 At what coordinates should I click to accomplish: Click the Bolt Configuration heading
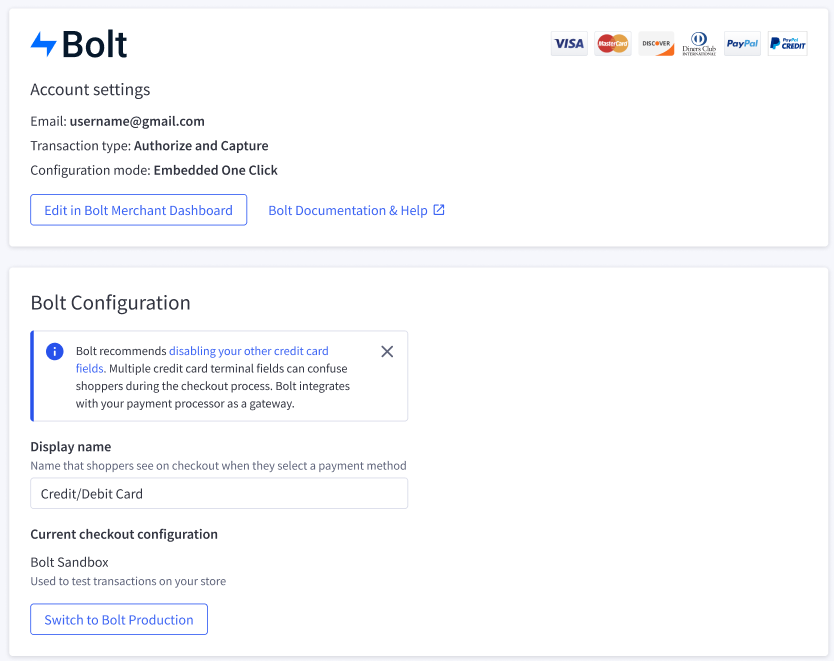(x=110, y=303)
